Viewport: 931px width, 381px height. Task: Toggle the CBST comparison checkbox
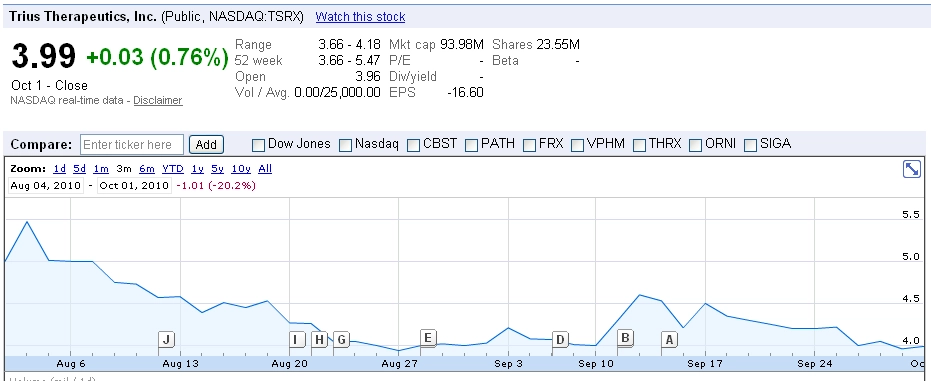pos(414,145)
